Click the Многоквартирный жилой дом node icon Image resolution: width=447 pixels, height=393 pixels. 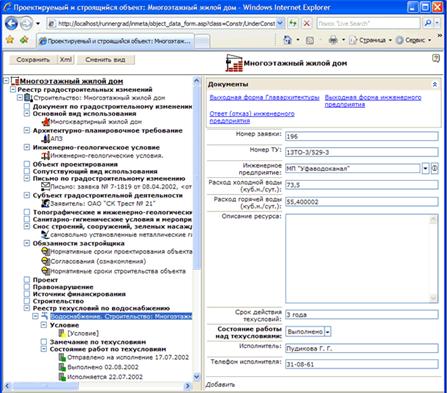pyautogui.click(x=46, y=121)
